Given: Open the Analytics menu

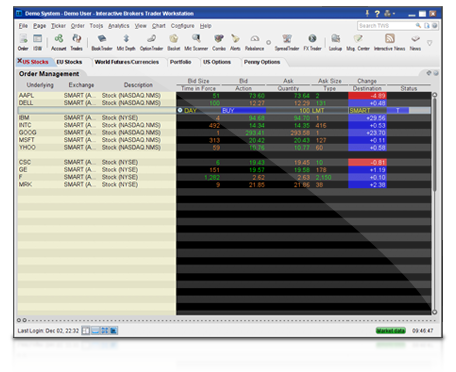Looking at the screenshot, I should point(119,26).
